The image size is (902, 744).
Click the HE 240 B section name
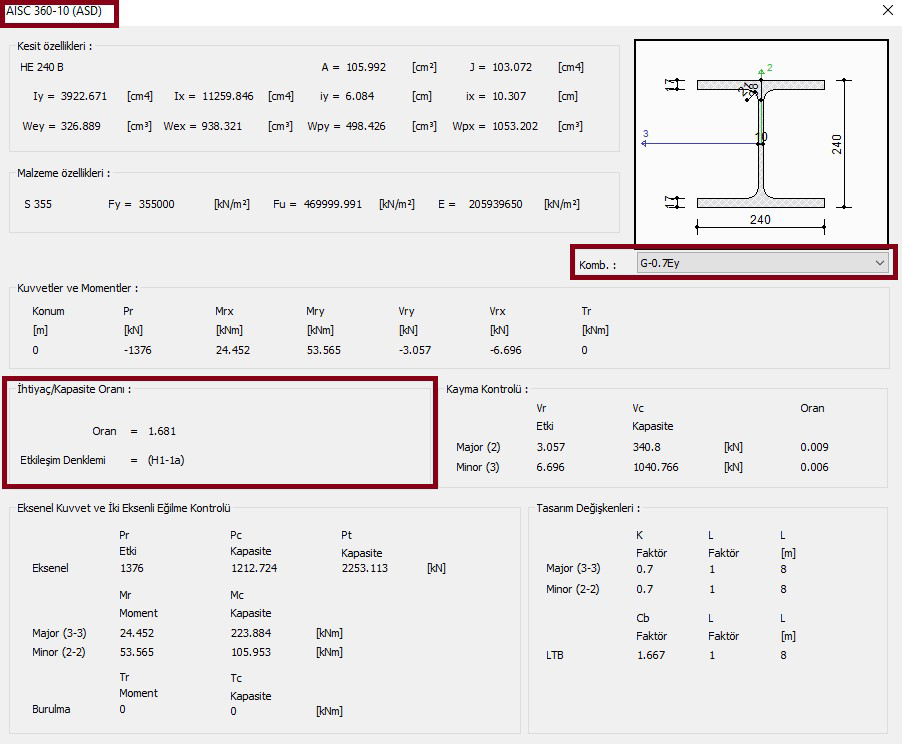(41, 67)
